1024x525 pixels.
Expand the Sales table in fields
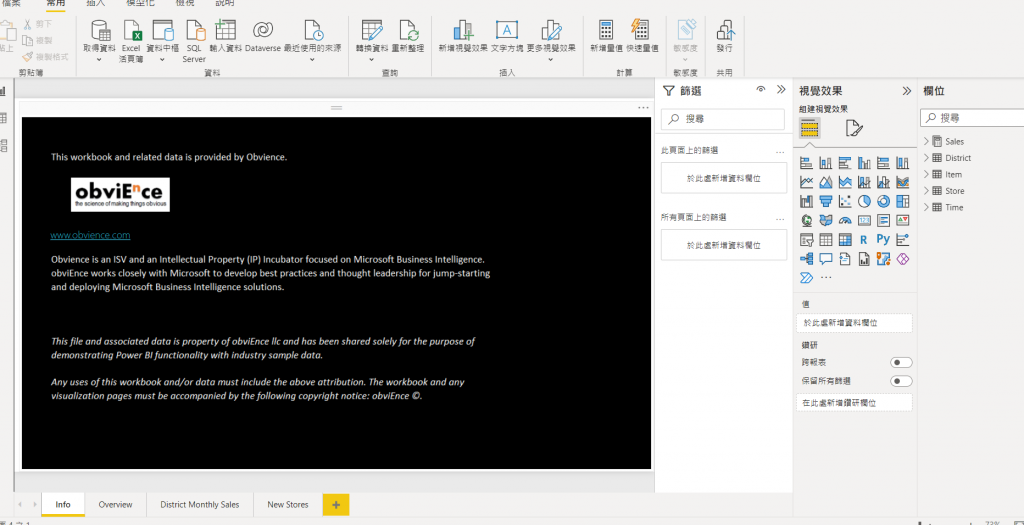pyautogui.click(x=926, y=141)
